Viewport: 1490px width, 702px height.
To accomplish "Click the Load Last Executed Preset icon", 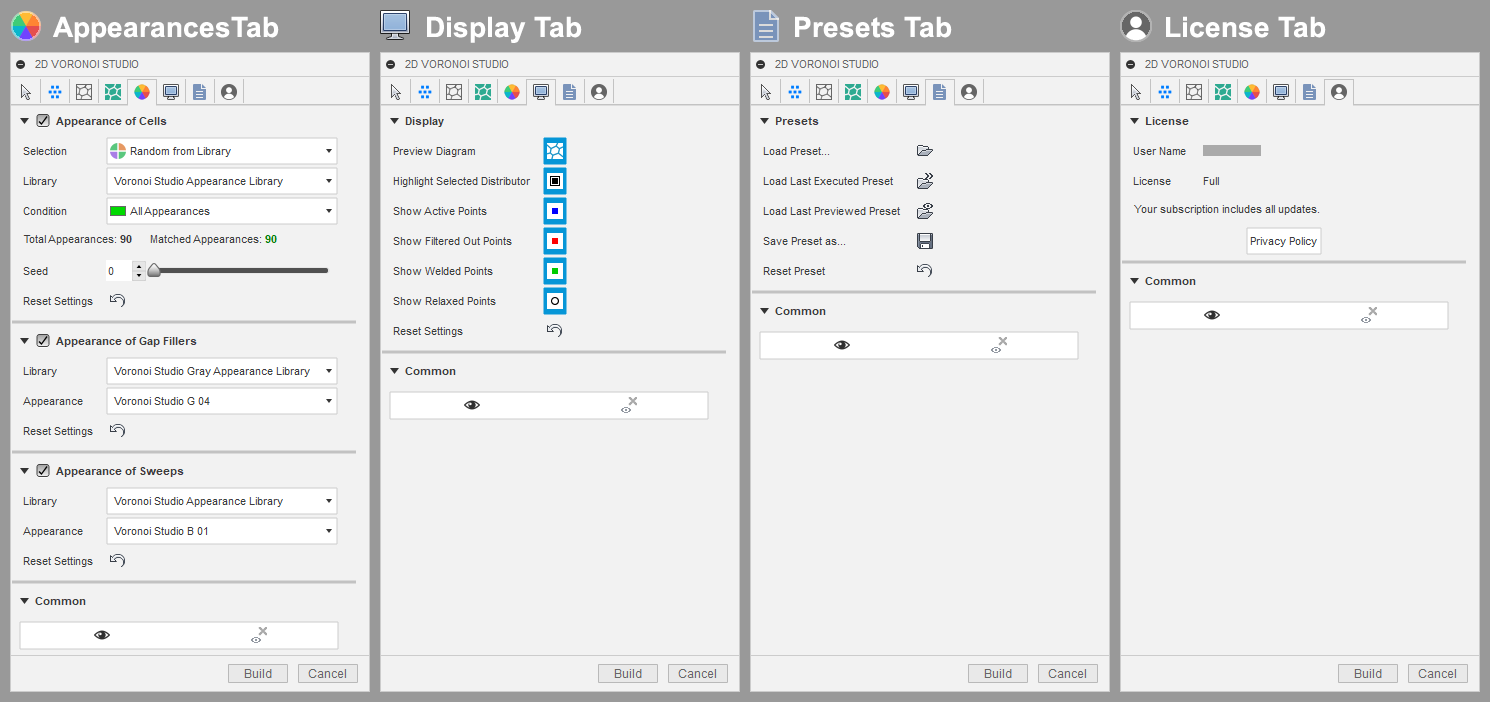I will click(924, 181).
